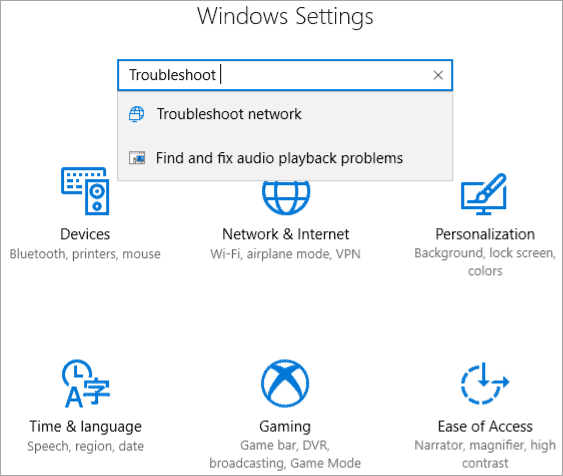The image size is (563, 476).
Task: Open the Network & Internet label
Action: click(x=285, y=234)
